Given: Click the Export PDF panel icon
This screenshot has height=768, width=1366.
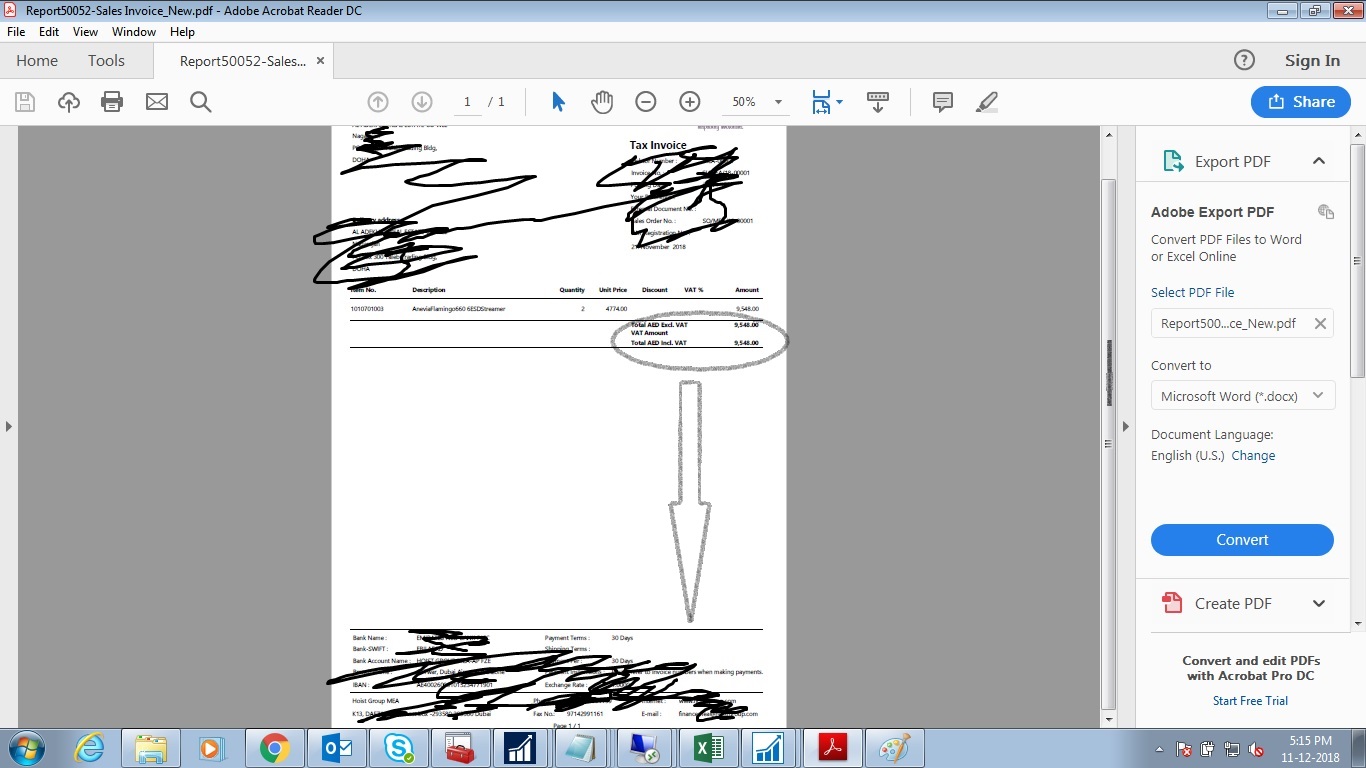Looking at the screenshot, I should pos(1172,161).
